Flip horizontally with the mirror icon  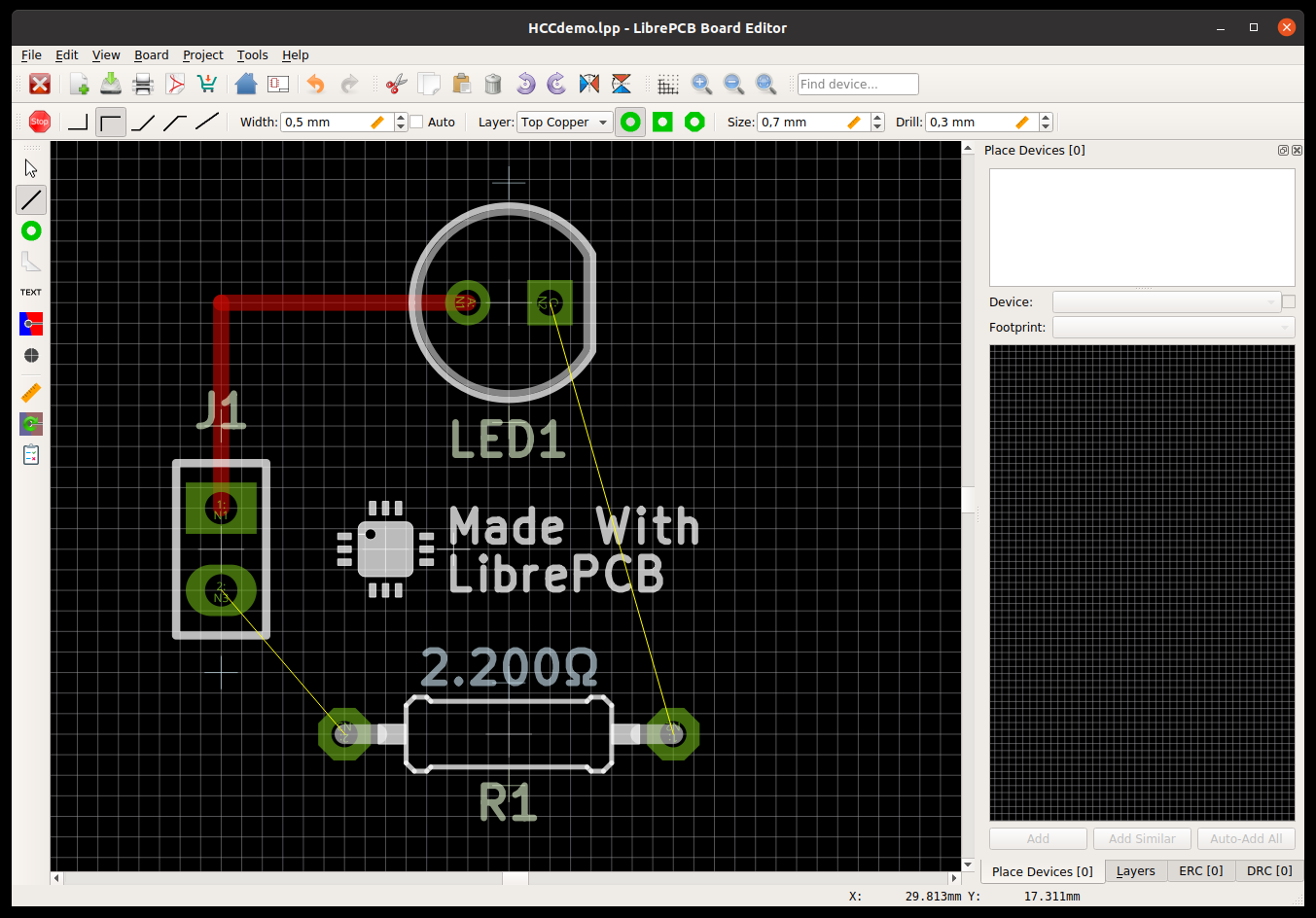click(589, 84)
